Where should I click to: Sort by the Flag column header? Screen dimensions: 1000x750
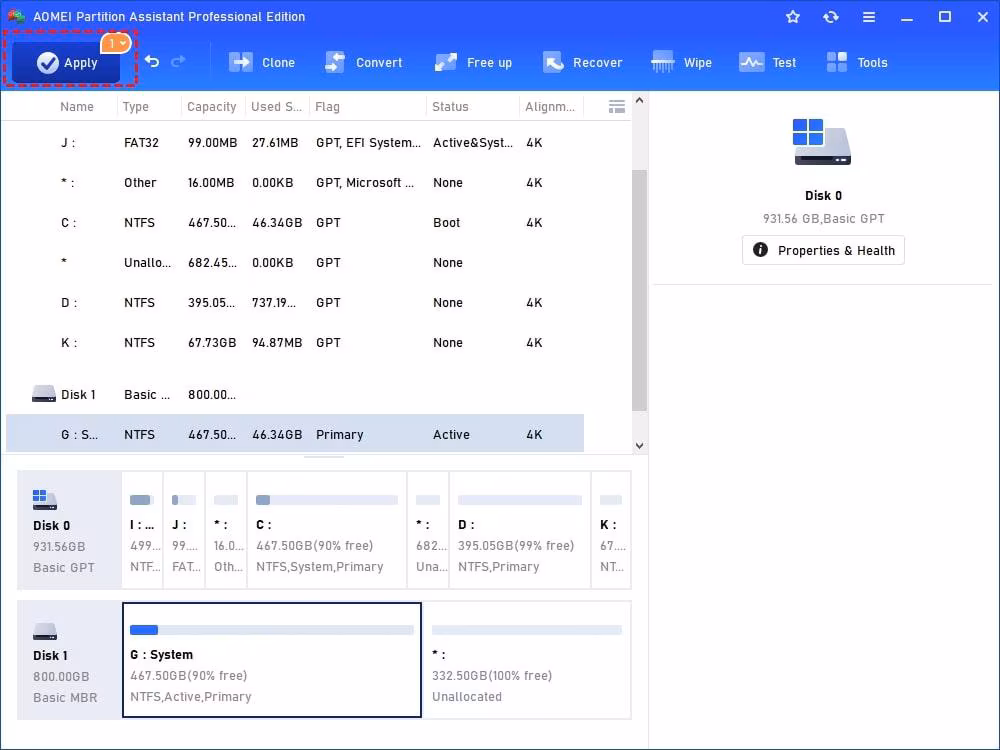click(327, 107)
